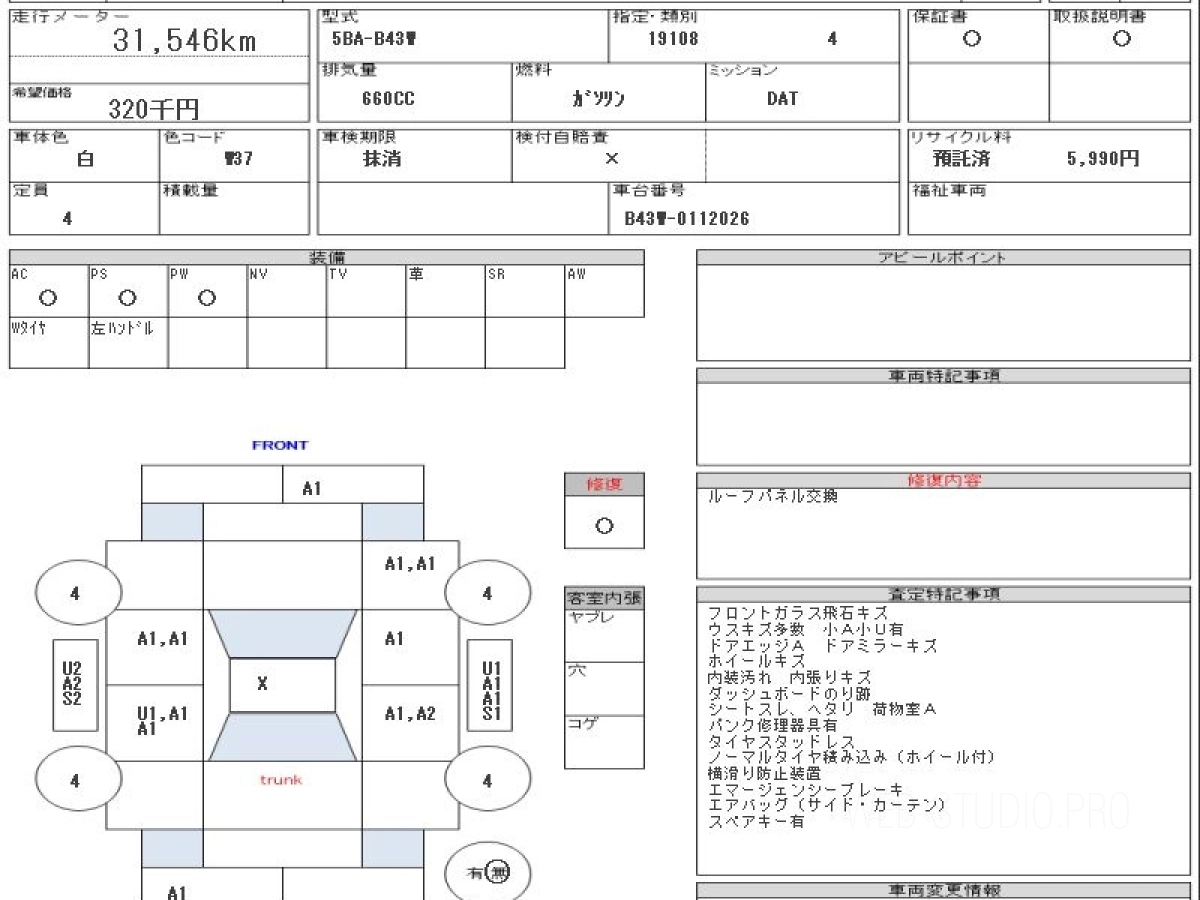Click the AC equipment circle mark
The width and height of the screenshot is (1200, 900).
tap(48, 298)
